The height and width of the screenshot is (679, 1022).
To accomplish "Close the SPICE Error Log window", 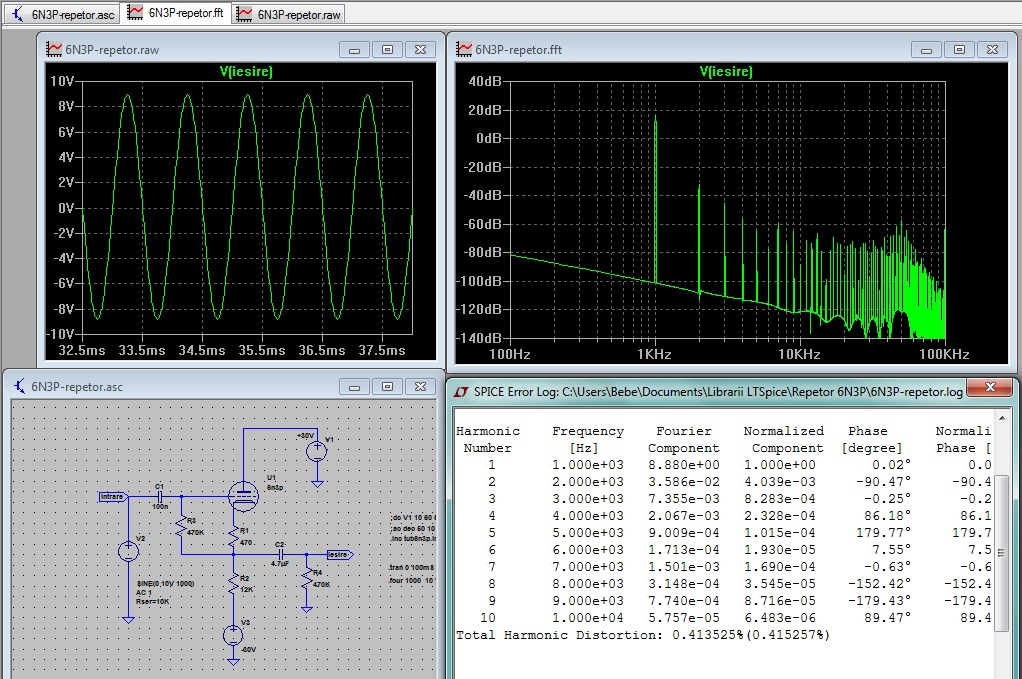I will pos(989,387).
